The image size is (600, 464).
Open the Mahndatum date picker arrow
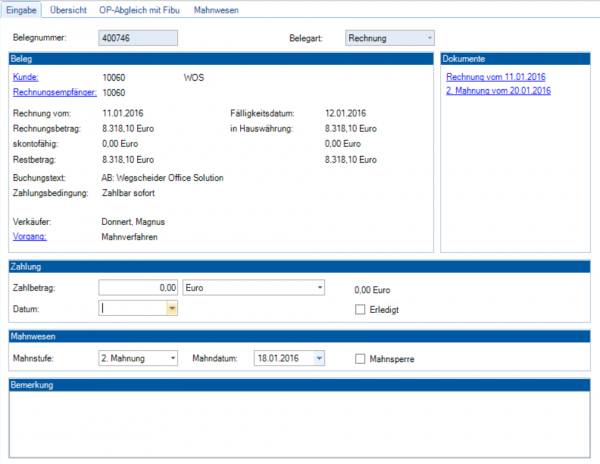pyautogui.click(x=319, y=357)
